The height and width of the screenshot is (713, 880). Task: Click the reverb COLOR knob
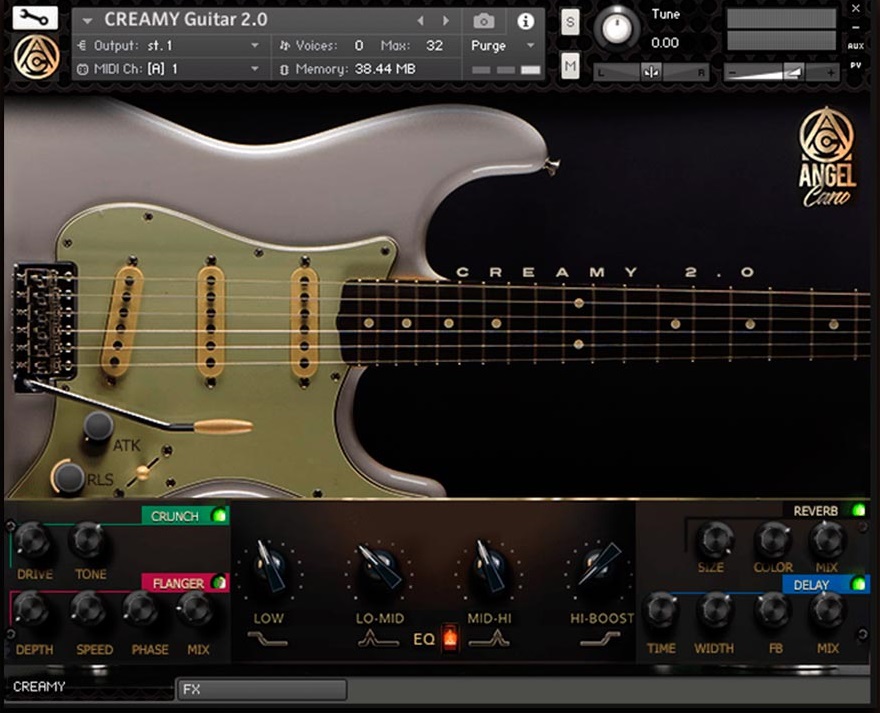click(x=773, y=540)
